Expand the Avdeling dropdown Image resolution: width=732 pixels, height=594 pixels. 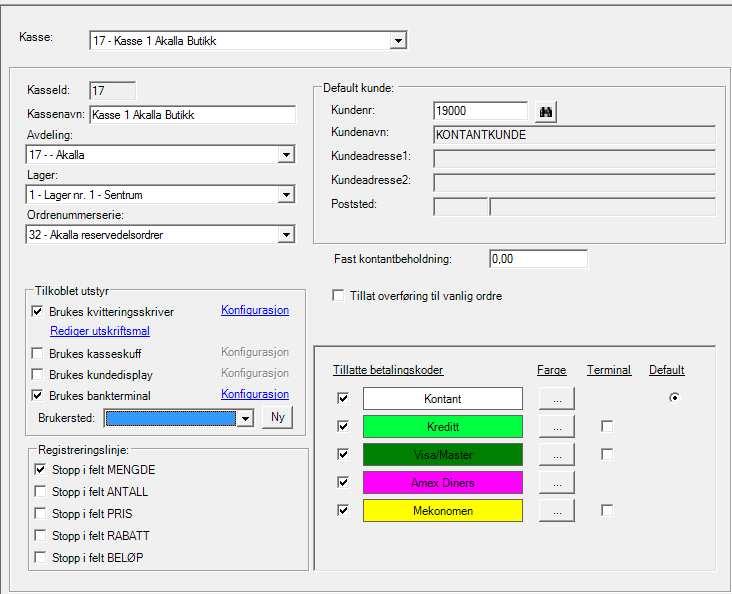click(286, 155)
